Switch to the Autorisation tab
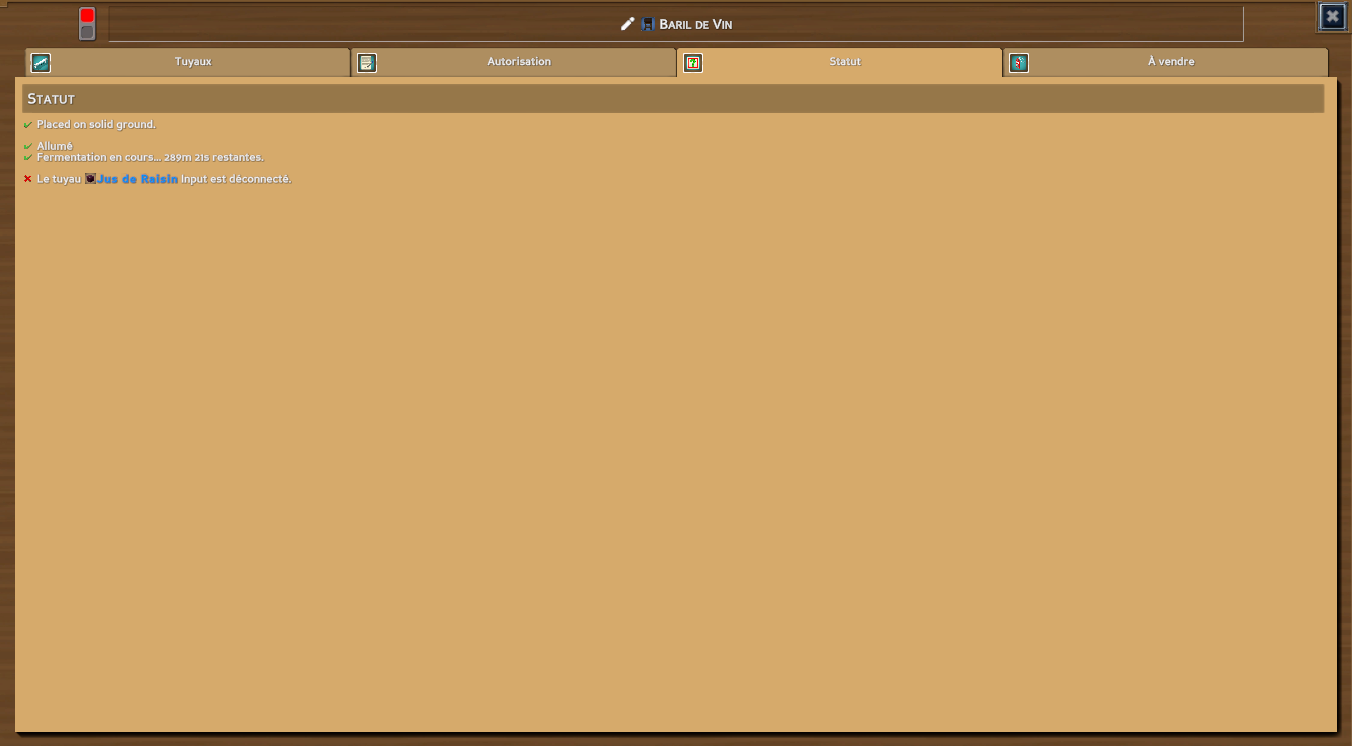Image resolution: width=1352 pixels, height=746 pixels. [514, 62]
